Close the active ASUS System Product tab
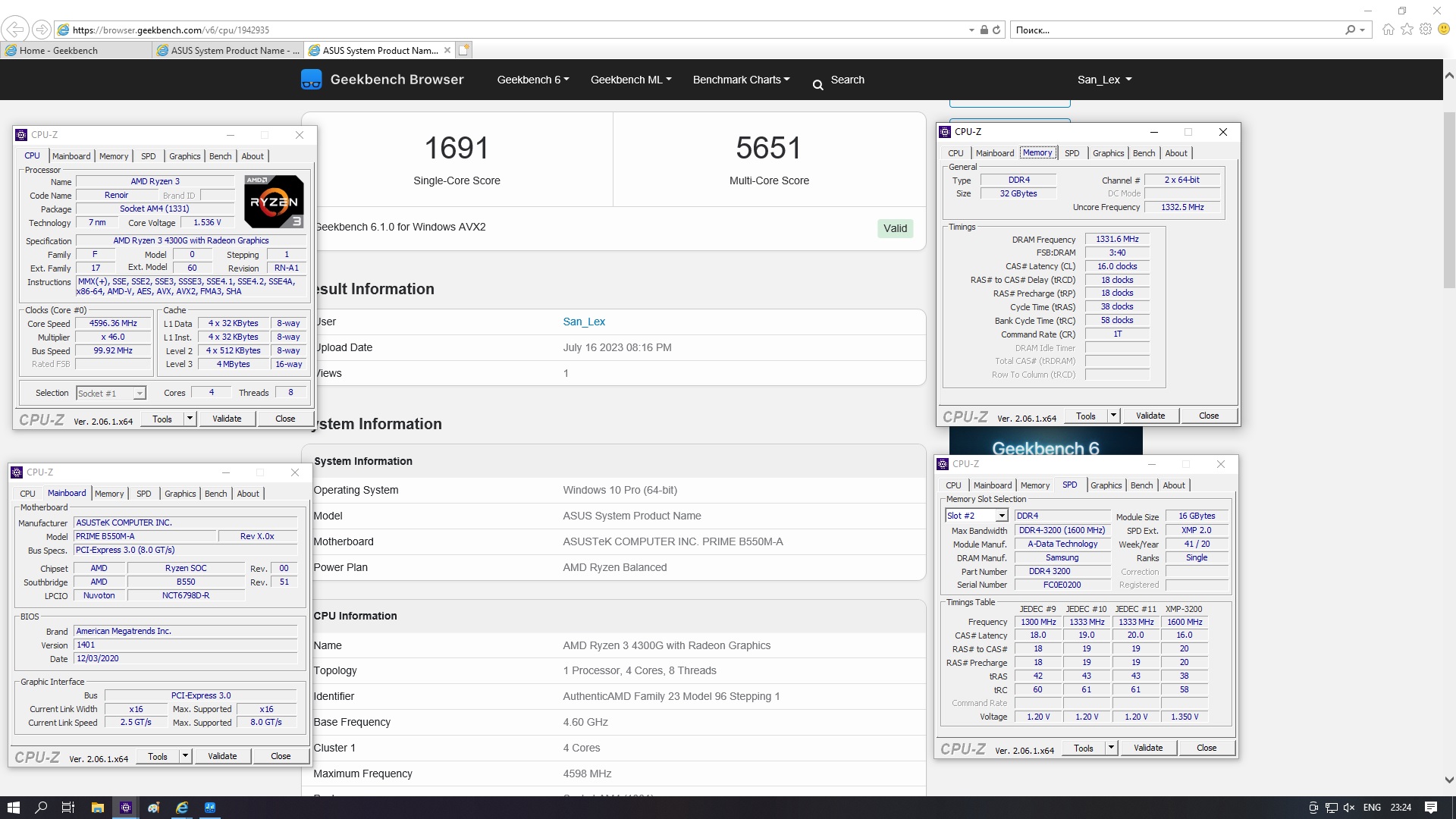 pos(447,50)
